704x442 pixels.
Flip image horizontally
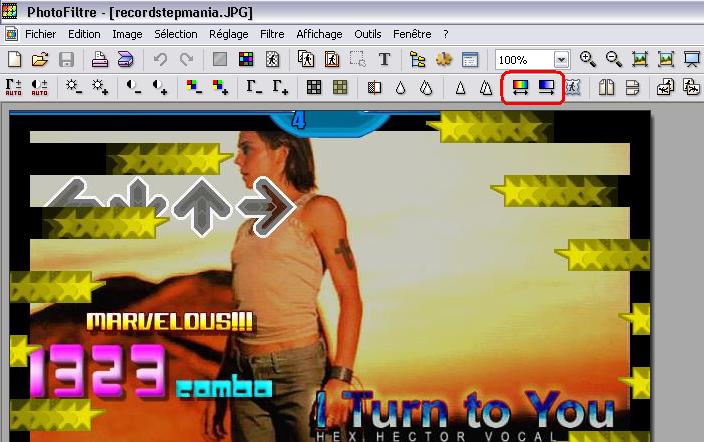(x=606, y=87)
